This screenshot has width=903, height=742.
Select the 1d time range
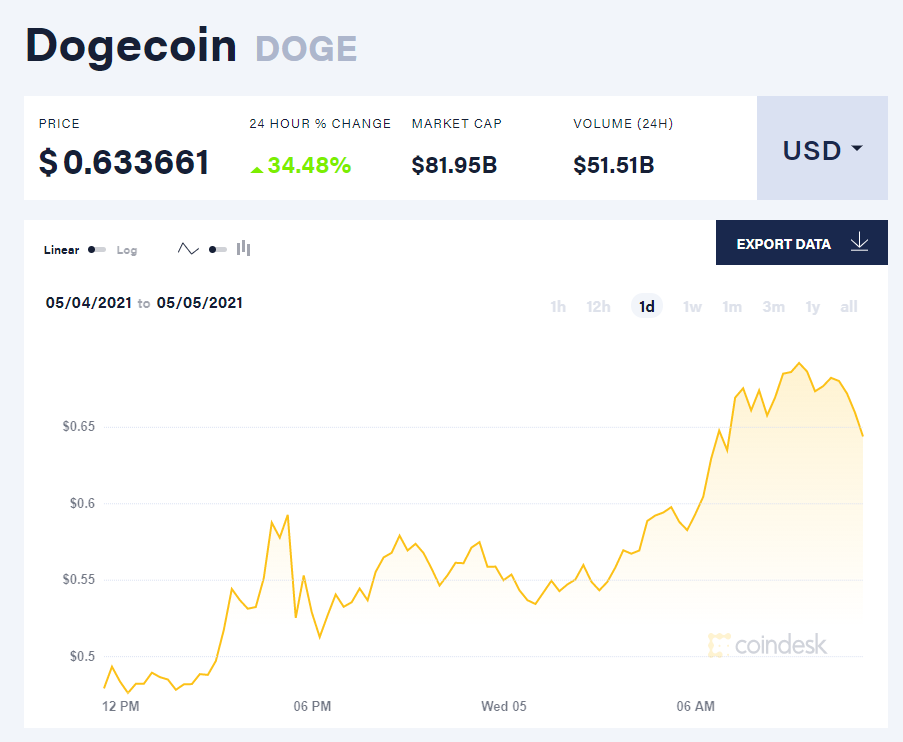point(647,306)
